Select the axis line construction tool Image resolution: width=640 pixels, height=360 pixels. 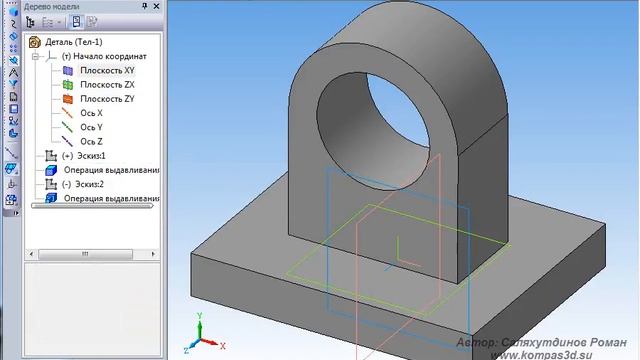12,153
